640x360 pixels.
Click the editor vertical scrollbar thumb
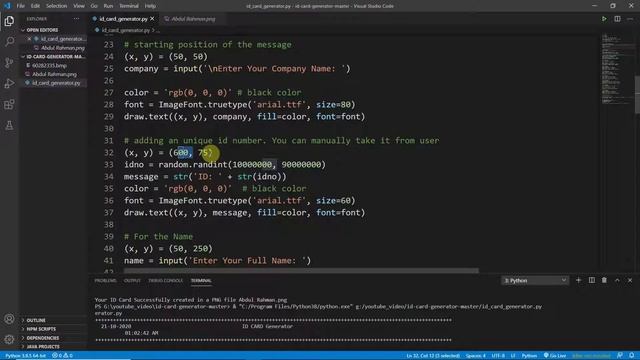coord(637,94)
